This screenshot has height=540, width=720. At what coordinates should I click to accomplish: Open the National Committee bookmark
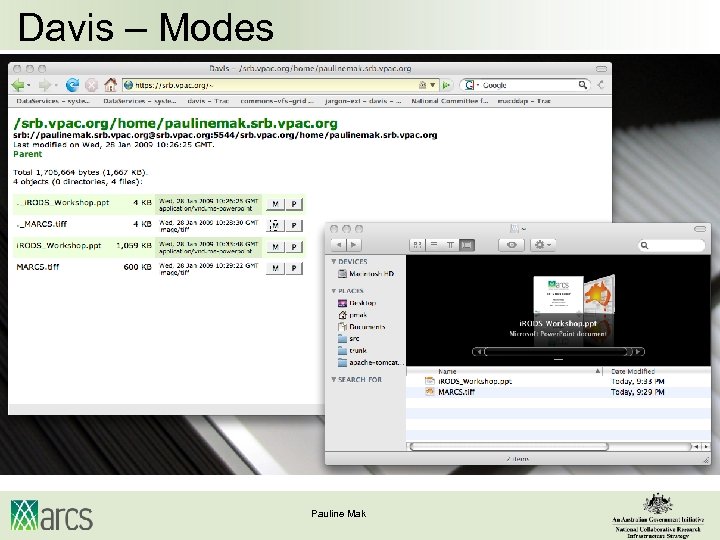450,101
